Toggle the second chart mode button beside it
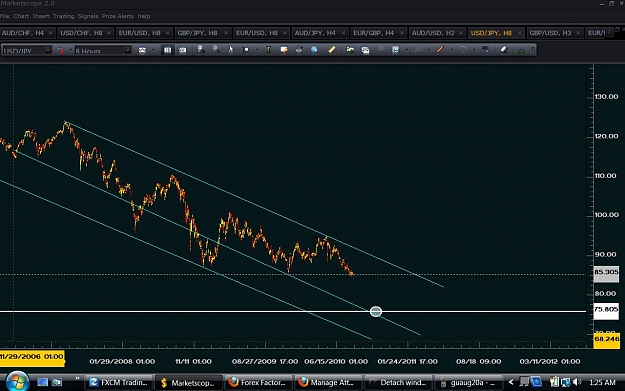Viewport: 625px width, 391px height. 183,50
